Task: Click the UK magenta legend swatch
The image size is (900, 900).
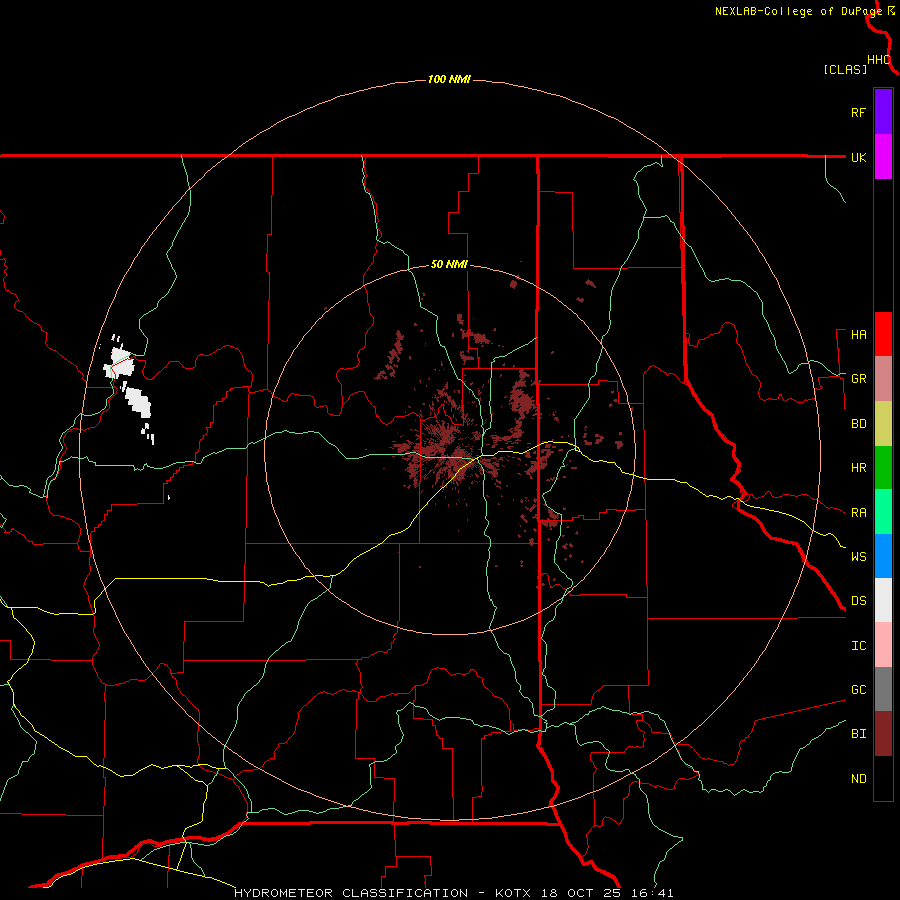Action: 883,157
